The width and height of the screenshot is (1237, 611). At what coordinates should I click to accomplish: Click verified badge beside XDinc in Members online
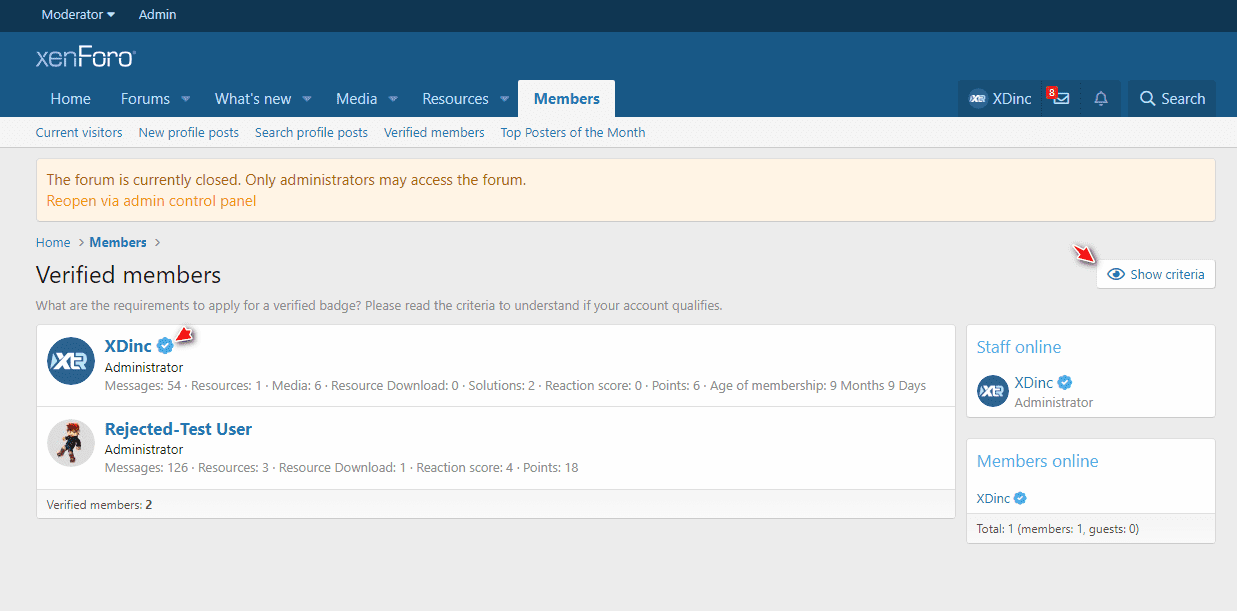[1021, 498]
